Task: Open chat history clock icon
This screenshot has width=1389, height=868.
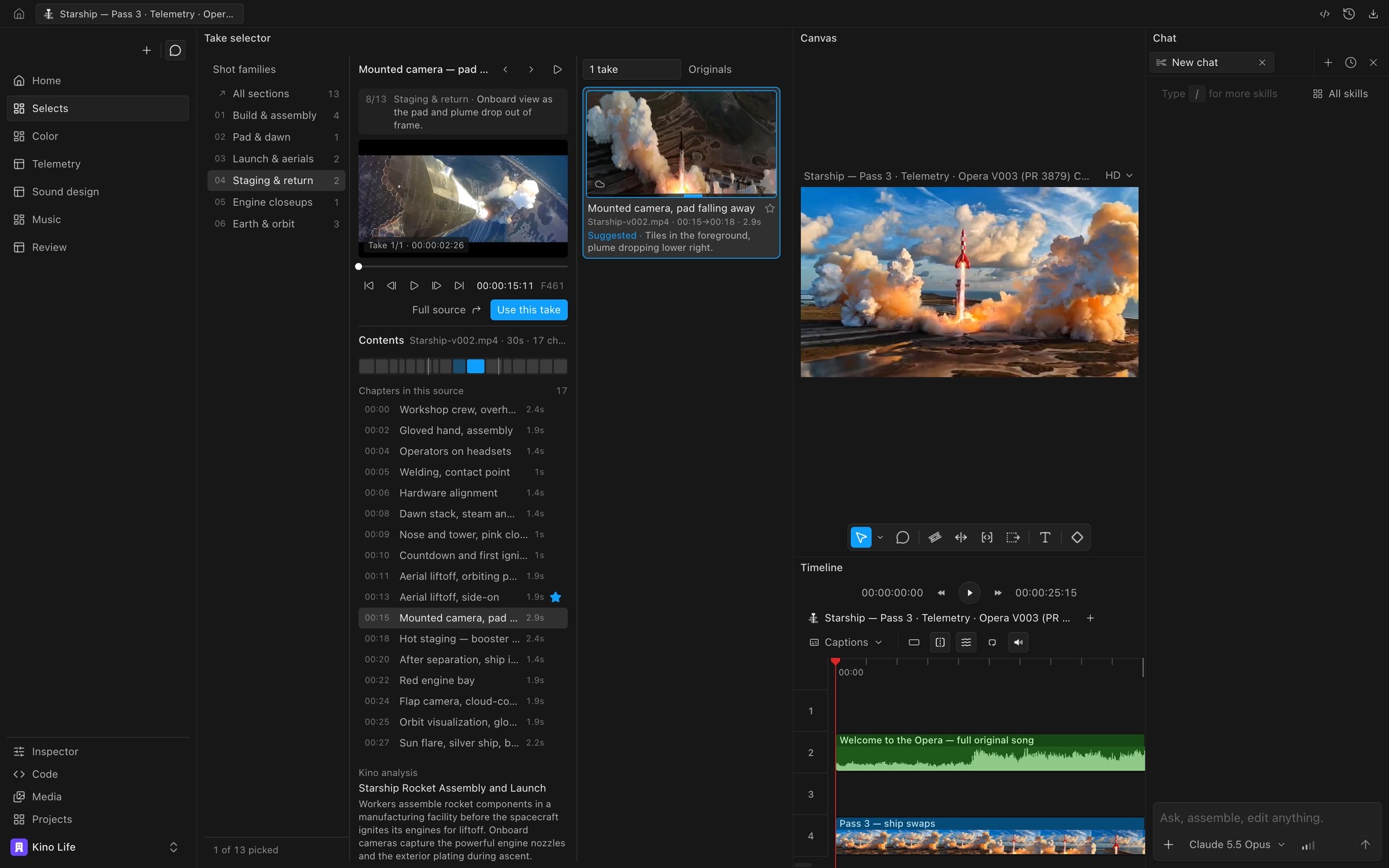Action: point(1350,62)
